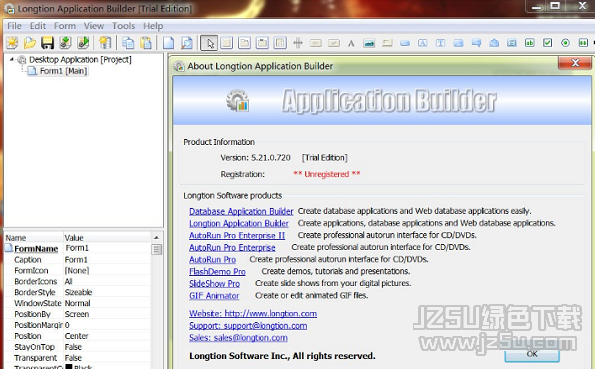Click the page with magnifier icon
The image size is (595, 369).
pos(186,43)
